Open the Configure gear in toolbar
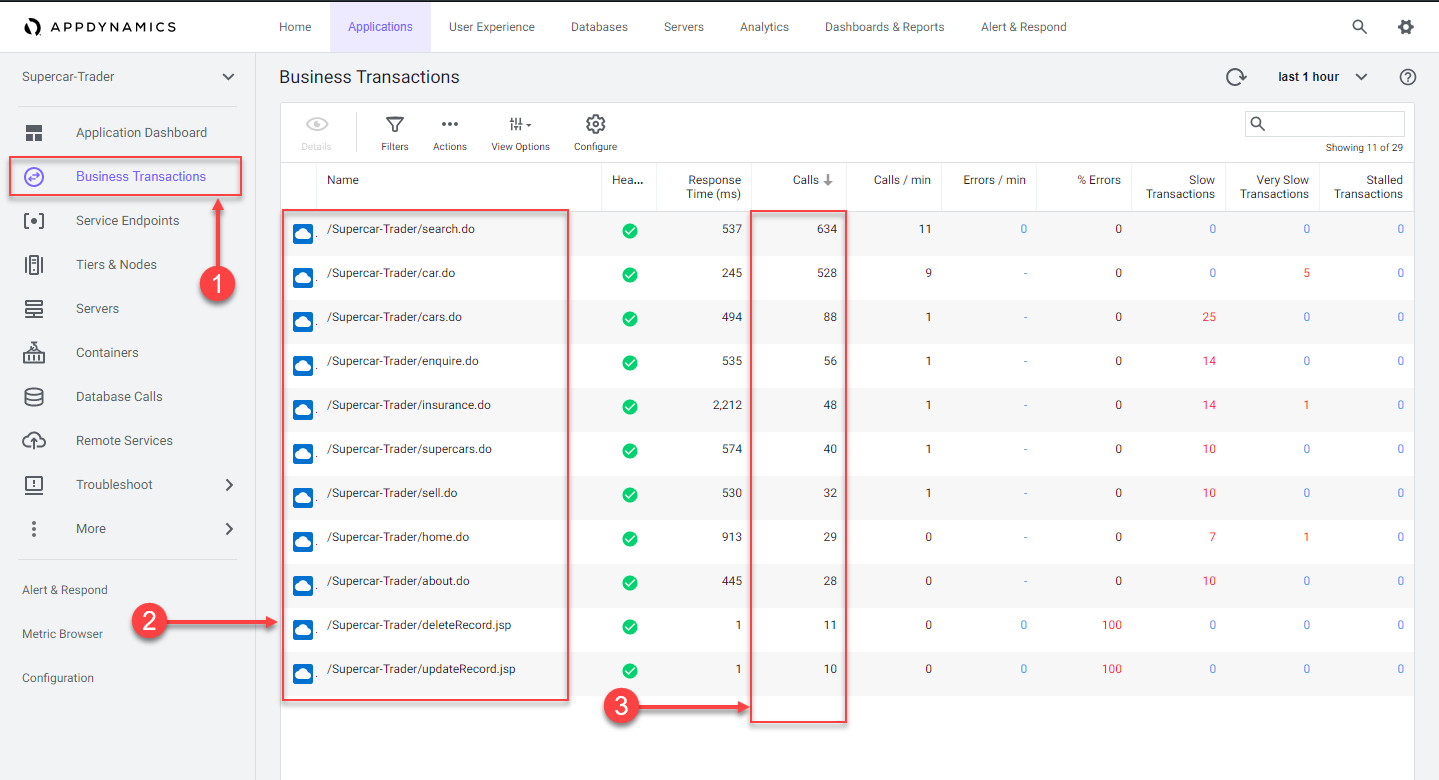This screenshot has height=780, width=1439. [x=596, y=124]
